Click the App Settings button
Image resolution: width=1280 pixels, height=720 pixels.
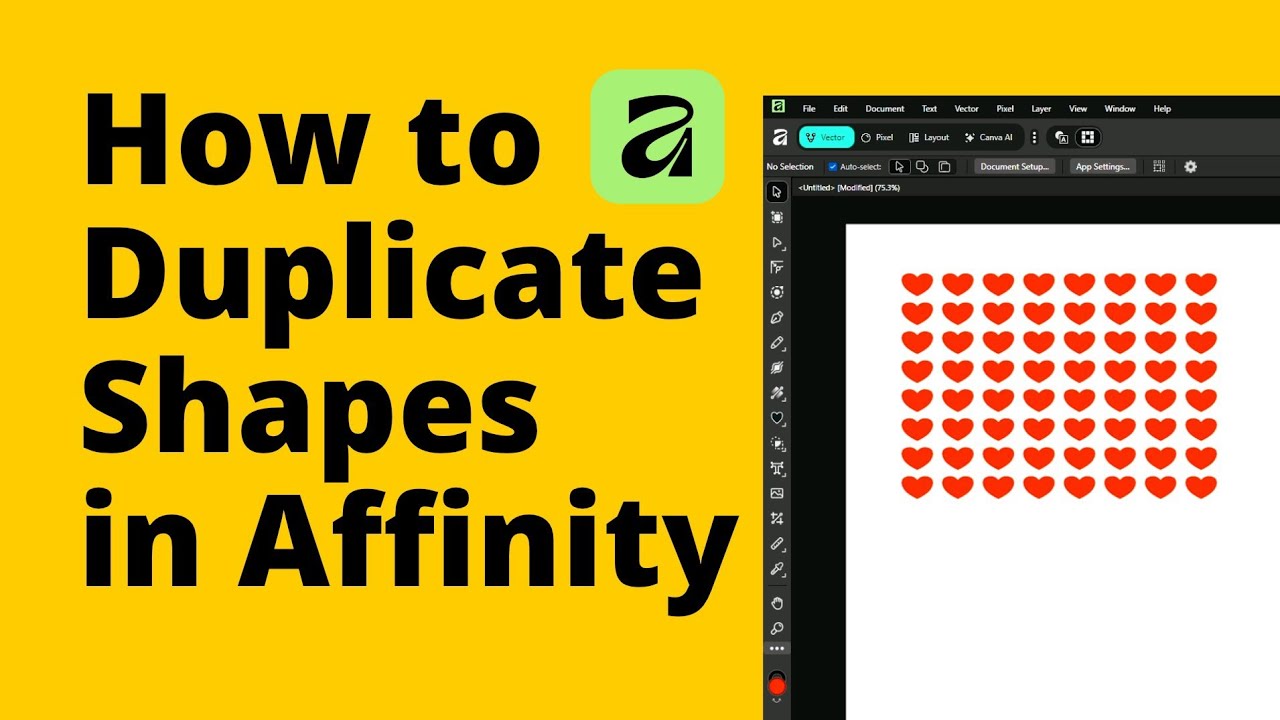(x=1103, y=167)
